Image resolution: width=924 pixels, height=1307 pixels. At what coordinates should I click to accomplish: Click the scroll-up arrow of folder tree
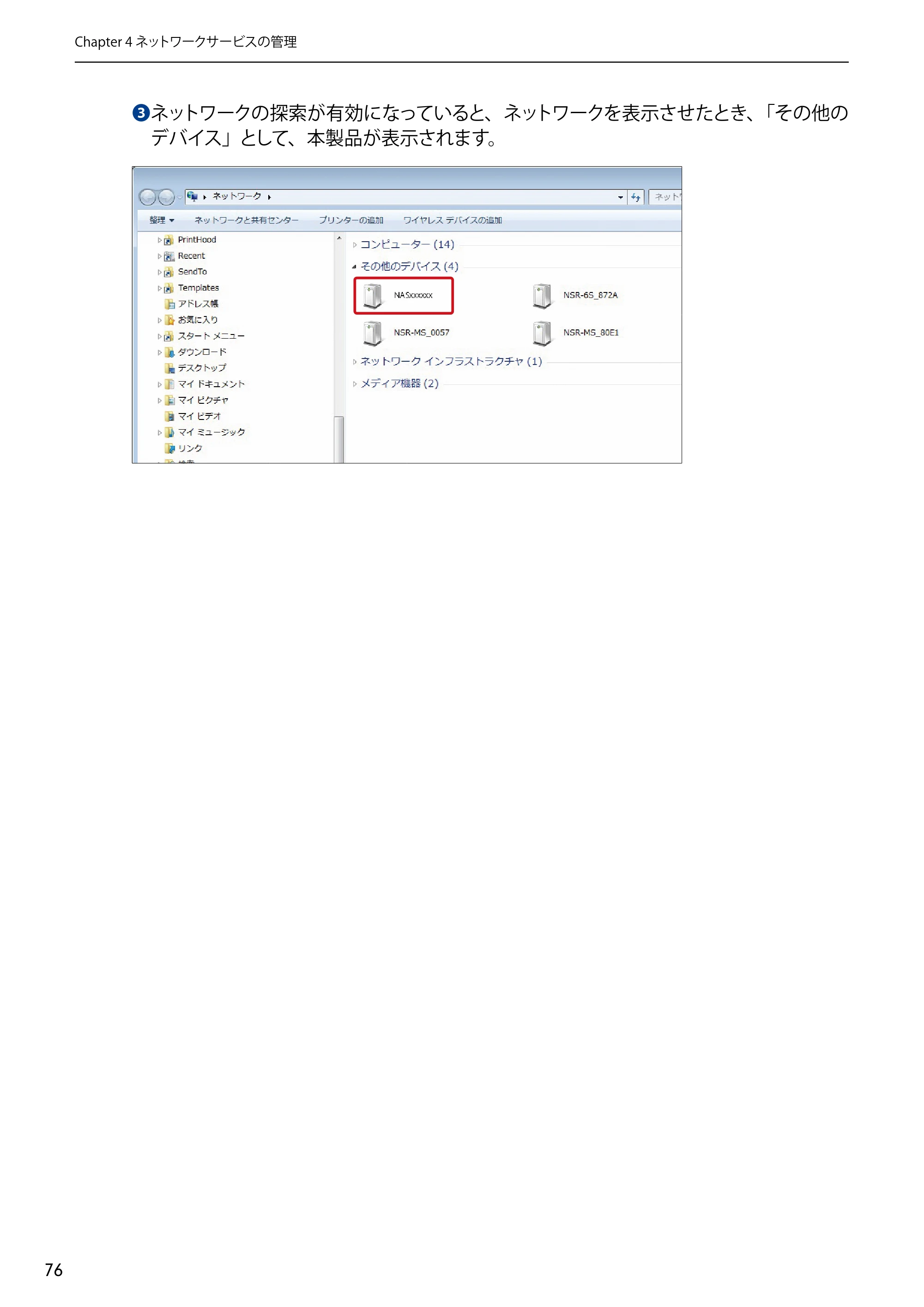(339, 238)
